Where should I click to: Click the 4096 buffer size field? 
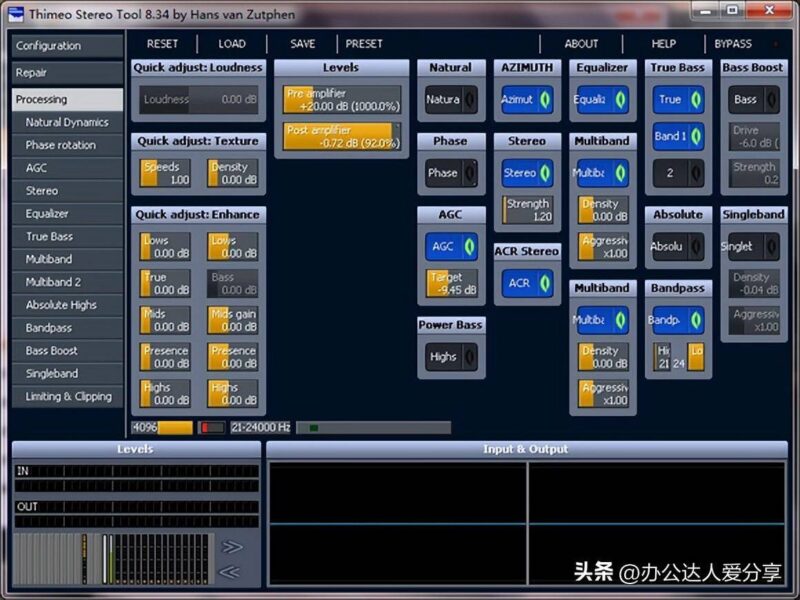click(147, 426)
